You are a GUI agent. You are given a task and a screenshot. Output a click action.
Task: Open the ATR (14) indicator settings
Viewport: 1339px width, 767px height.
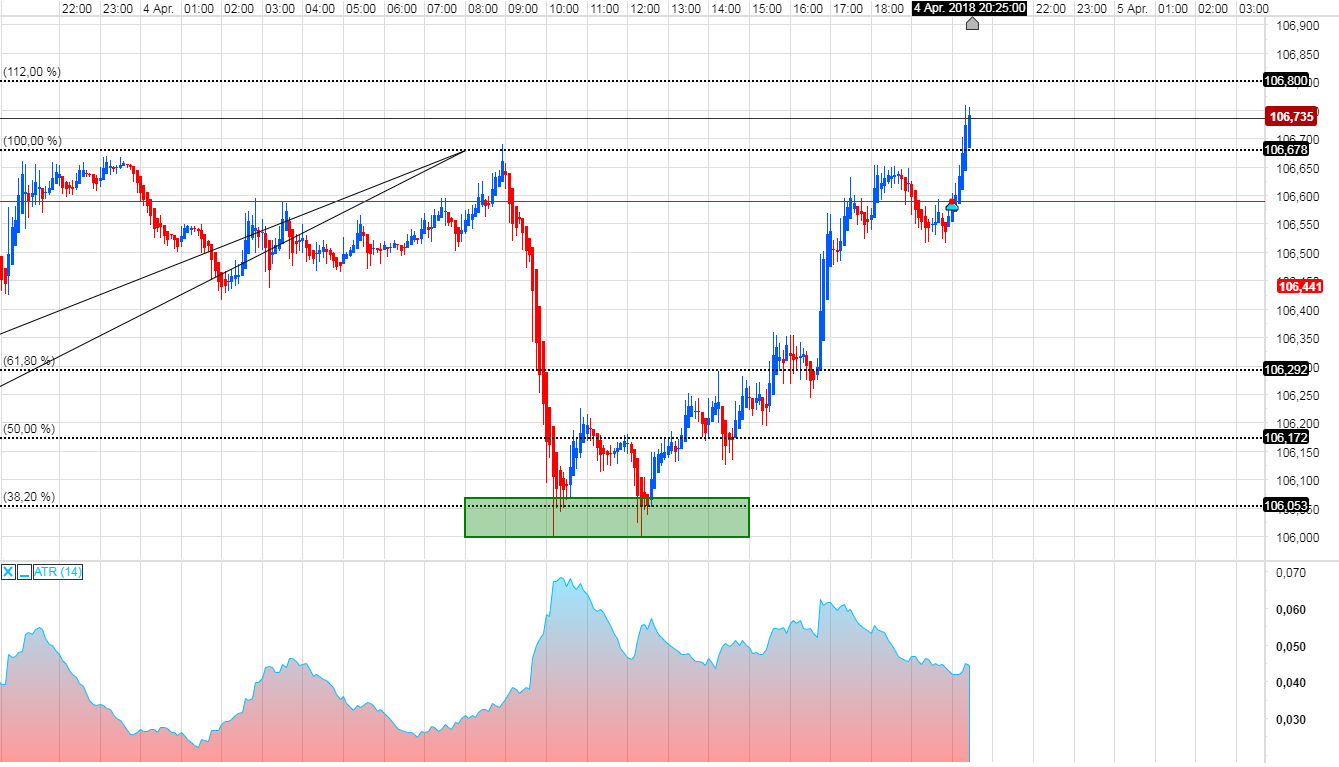[55, 572]
